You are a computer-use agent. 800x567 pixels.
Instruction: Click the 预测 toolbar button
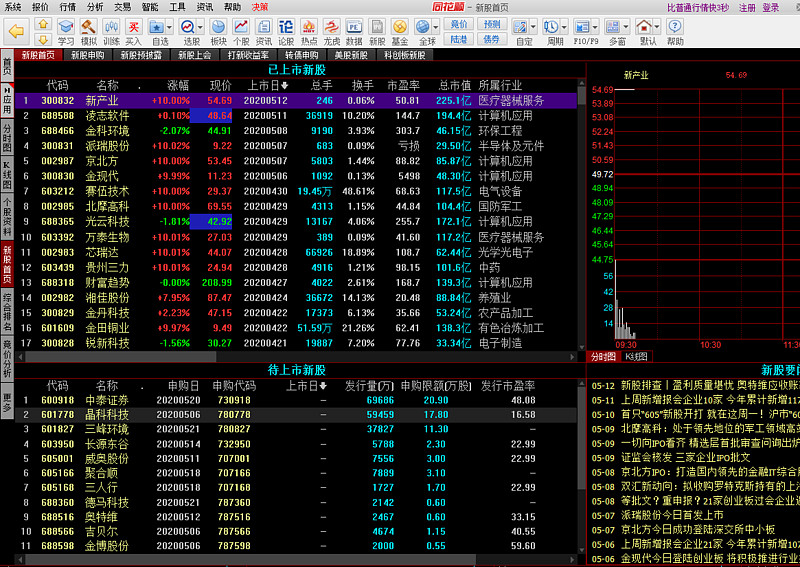pyautogui.click(x=491, y=24)
